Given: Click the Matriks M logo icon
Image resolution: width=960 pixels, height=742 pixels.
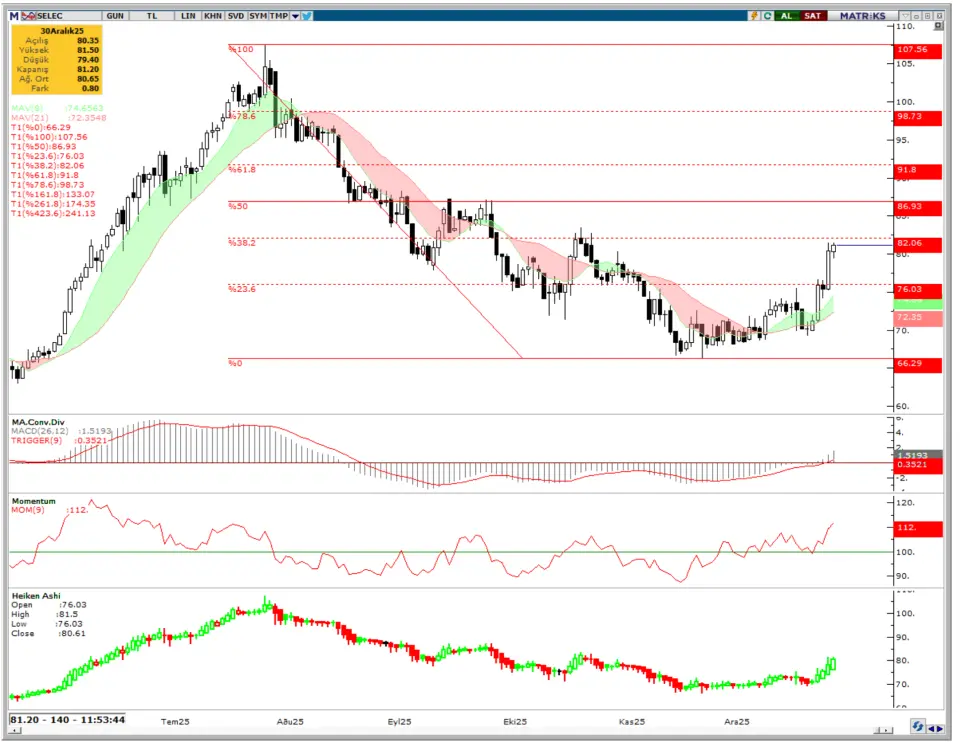Looking at the screenshot, I should pos(15,16).
